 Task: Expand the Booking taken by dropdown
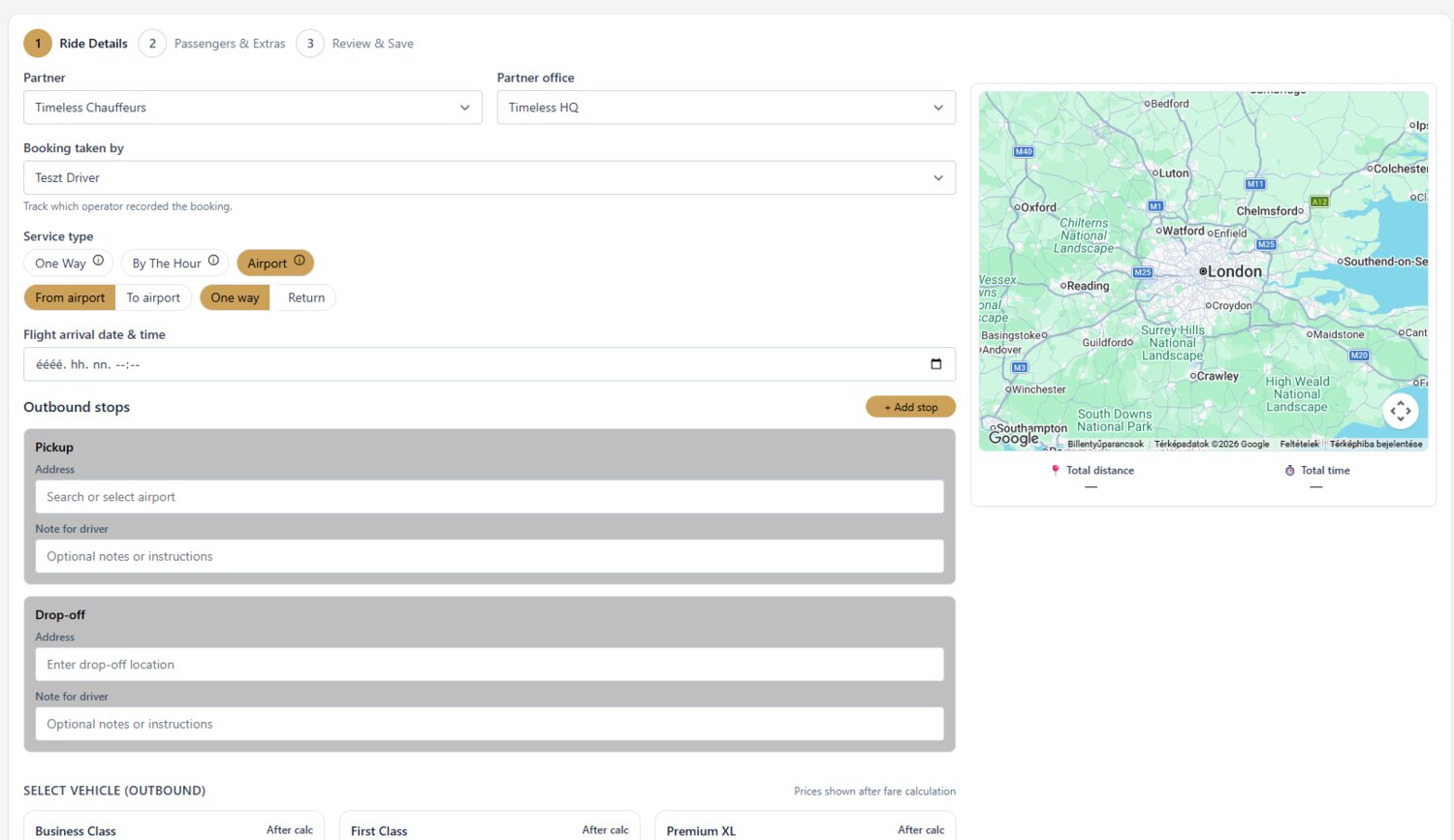(490, 177)
